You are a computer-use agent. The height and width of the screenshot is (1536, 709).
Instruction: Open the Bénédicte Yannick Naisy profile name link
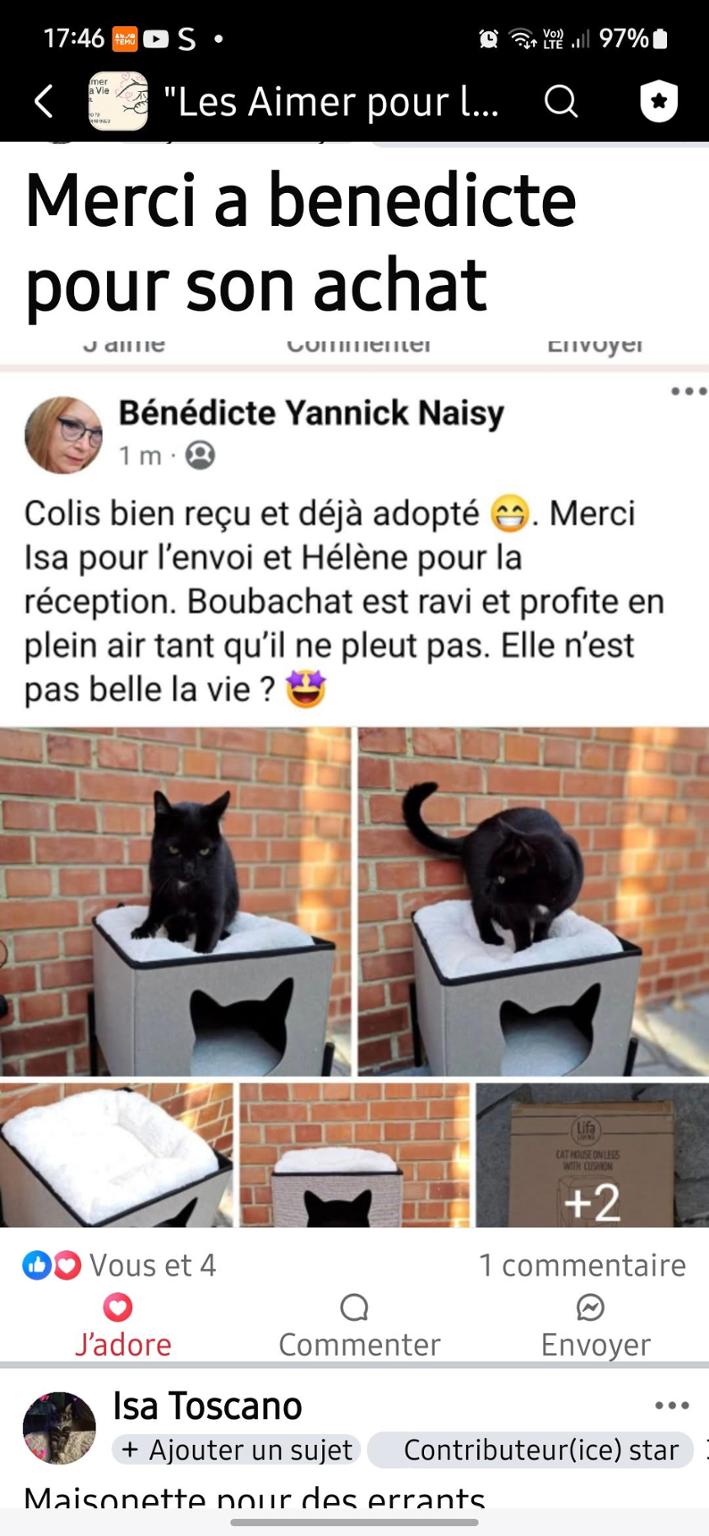(x=311, y=412)
